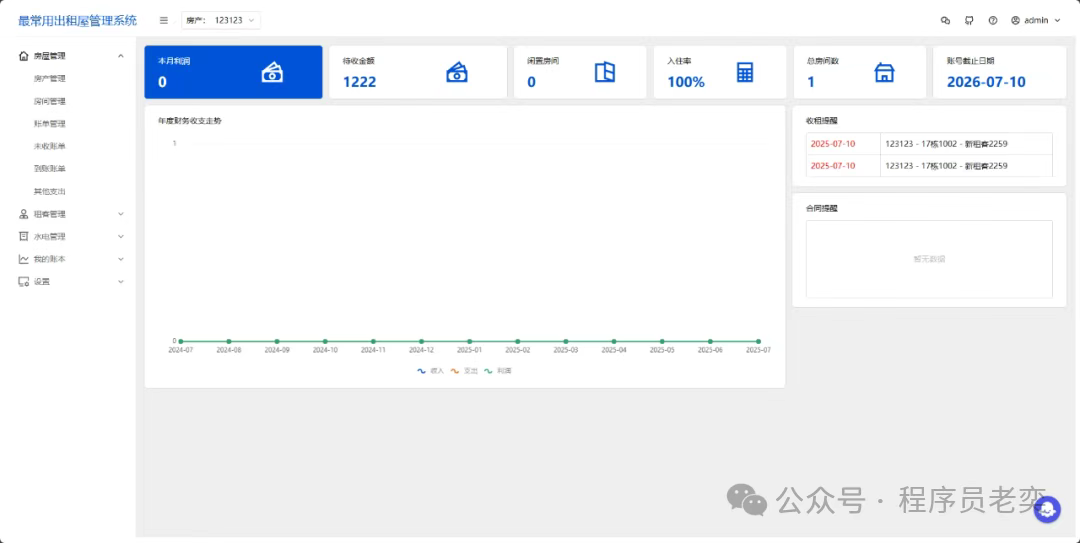The height and width of the screenshot is (543, 1080).
Task: Expand the 水电管理 sidebar section
Action: click(69, 237)
